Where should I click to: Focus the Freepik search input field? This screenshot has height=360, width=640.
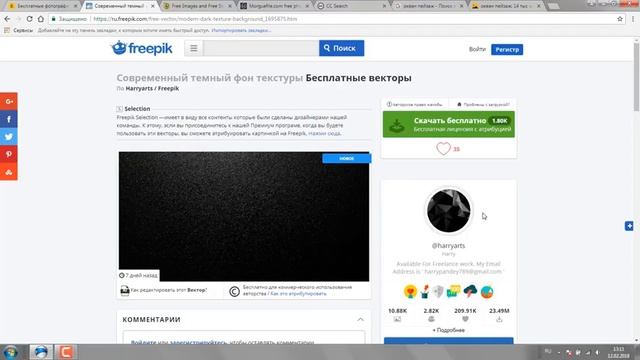pos(261,48)
